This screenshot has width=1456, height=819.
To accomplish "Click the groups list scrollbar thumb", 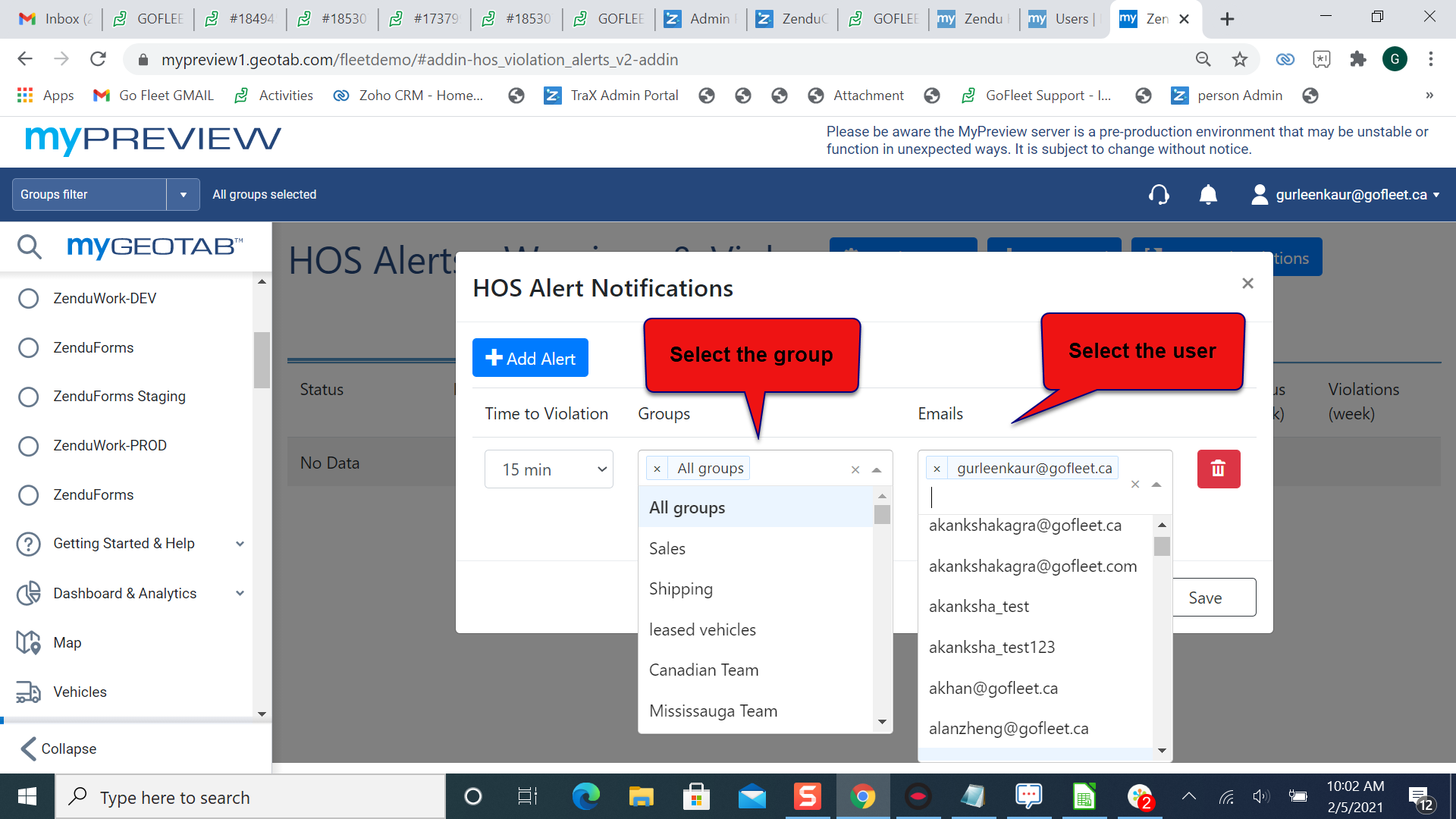I will [881, 515].
